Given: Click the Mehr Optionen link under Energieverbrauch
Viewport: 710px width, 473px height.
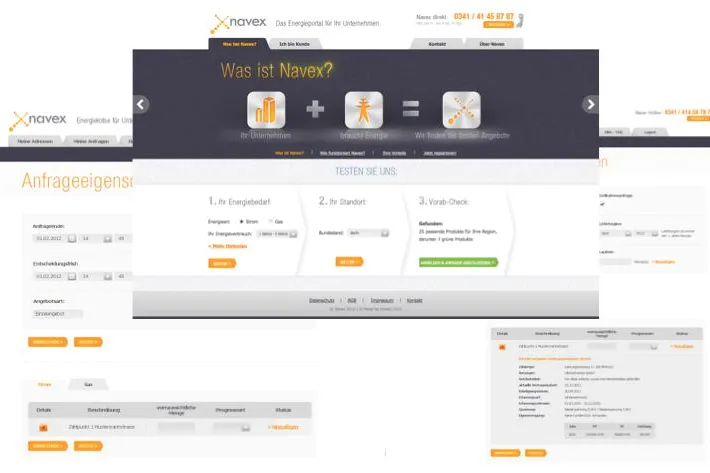Looking at the screenshot, I should [228, 246].
